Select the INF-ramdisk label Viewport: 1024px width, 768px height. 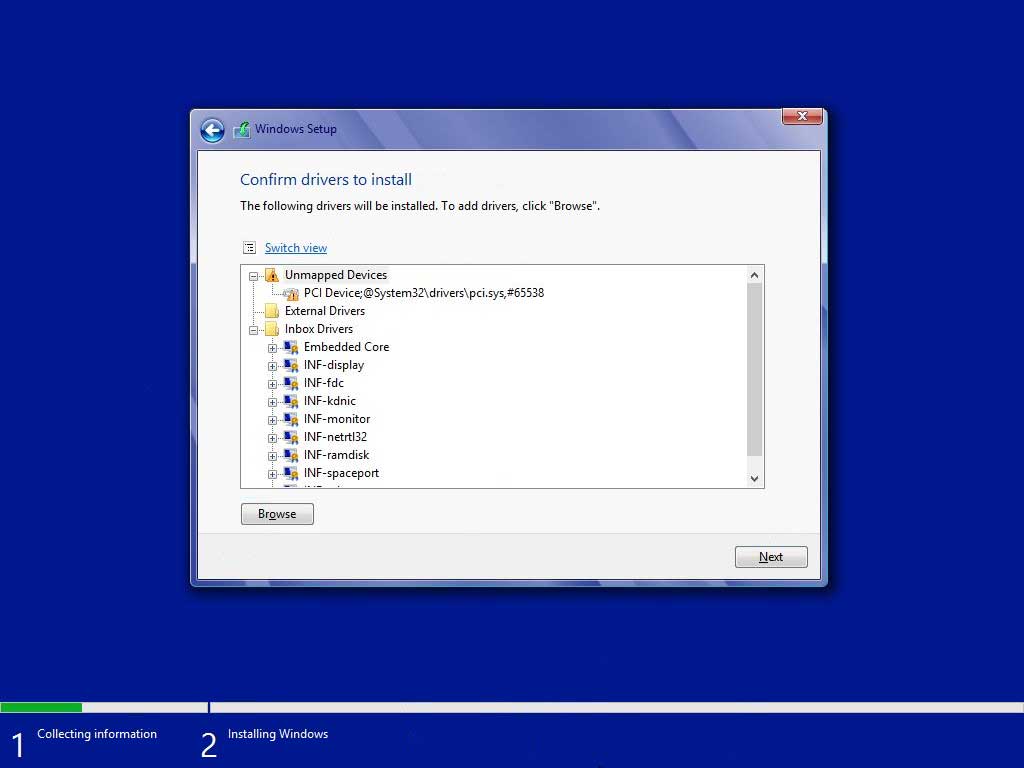336,455
